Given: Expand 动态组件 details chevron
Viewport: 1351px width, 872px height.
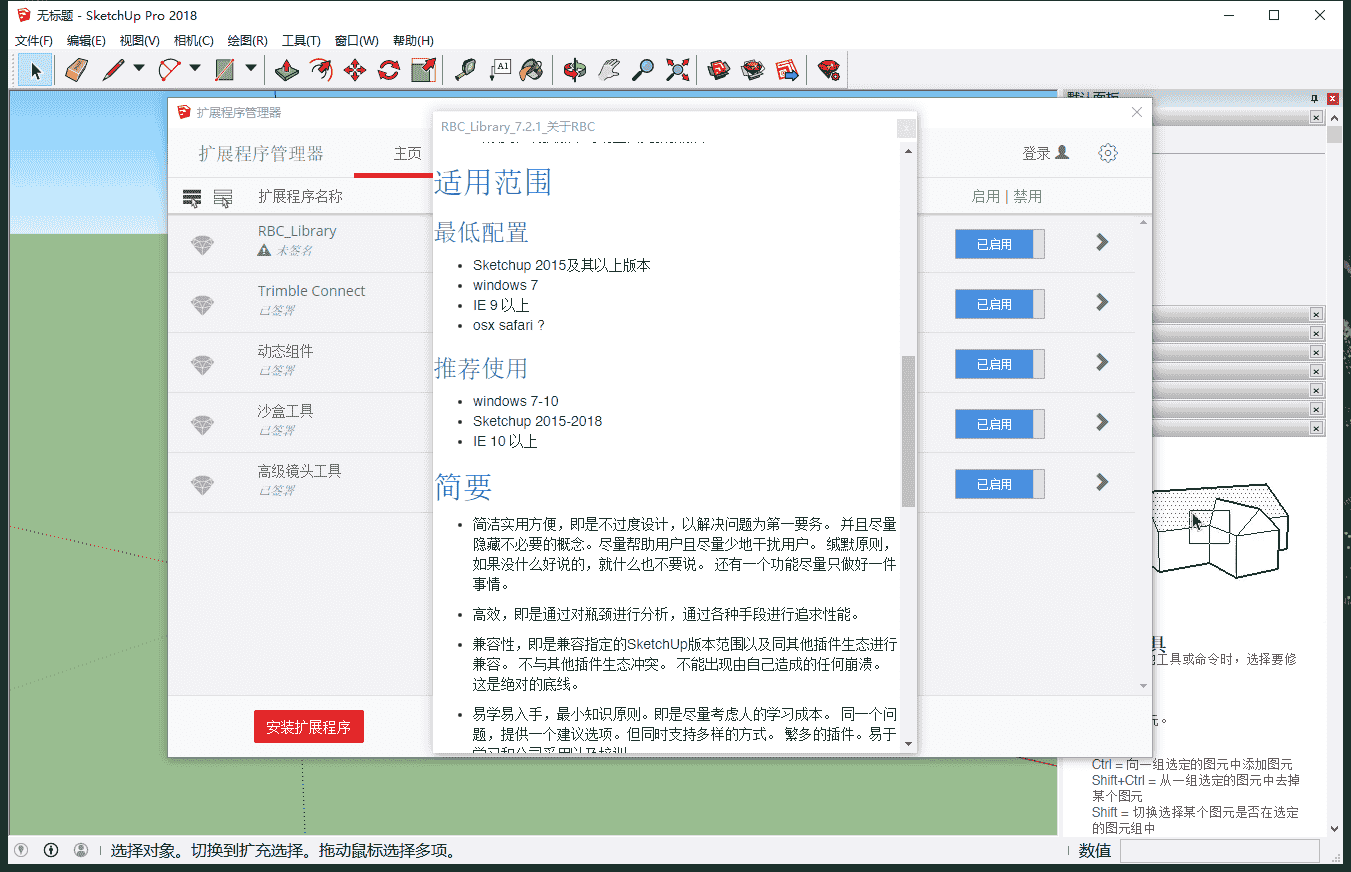Looking at the screenshot, I should point(1102,362).
